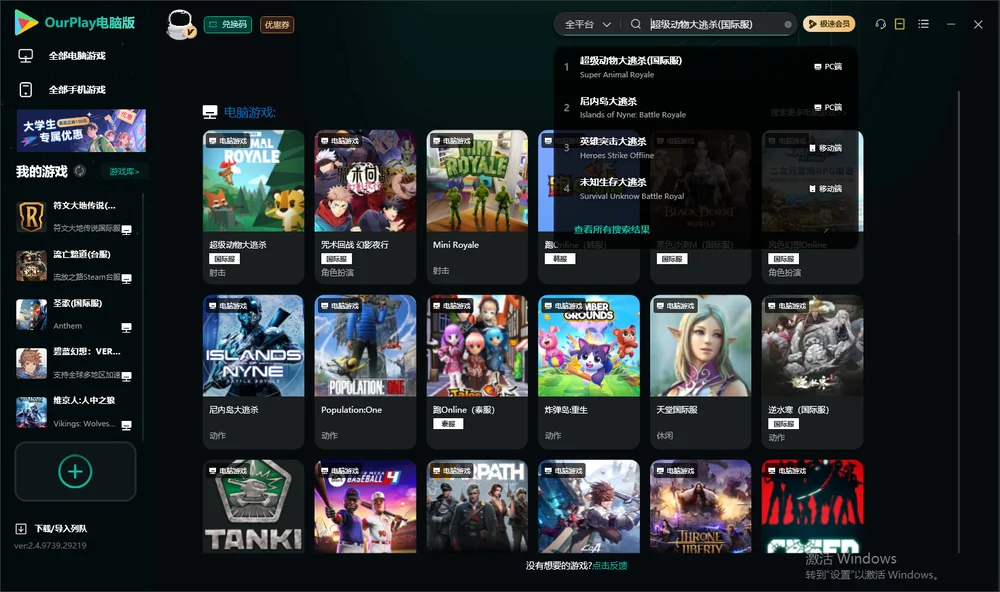1000x592 pixels.
Task: Click the PC icon on Anthem row
Action: coord(126,327)
